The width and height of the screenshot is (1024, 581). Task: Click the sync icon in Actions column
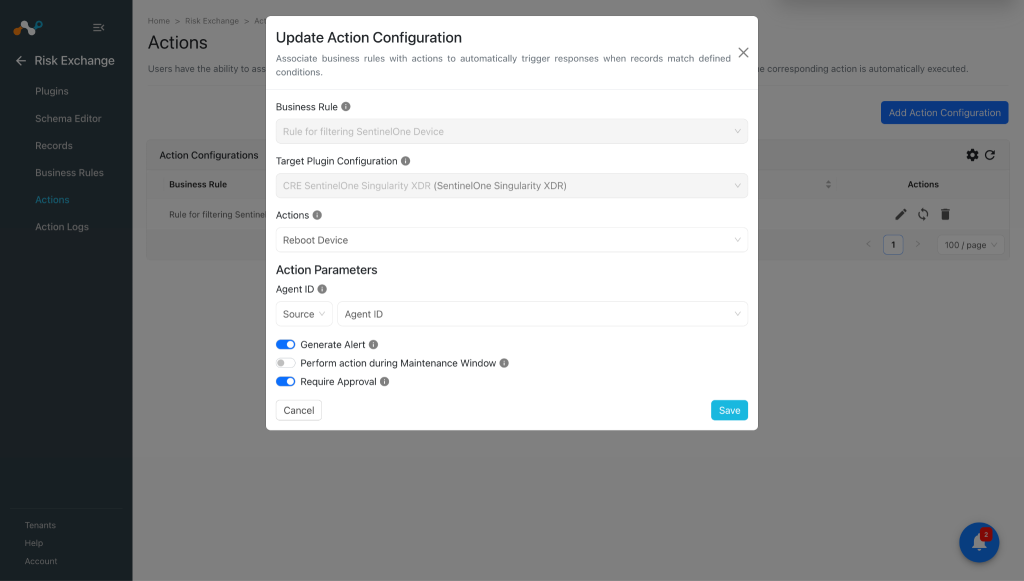(x=923, y=214)
